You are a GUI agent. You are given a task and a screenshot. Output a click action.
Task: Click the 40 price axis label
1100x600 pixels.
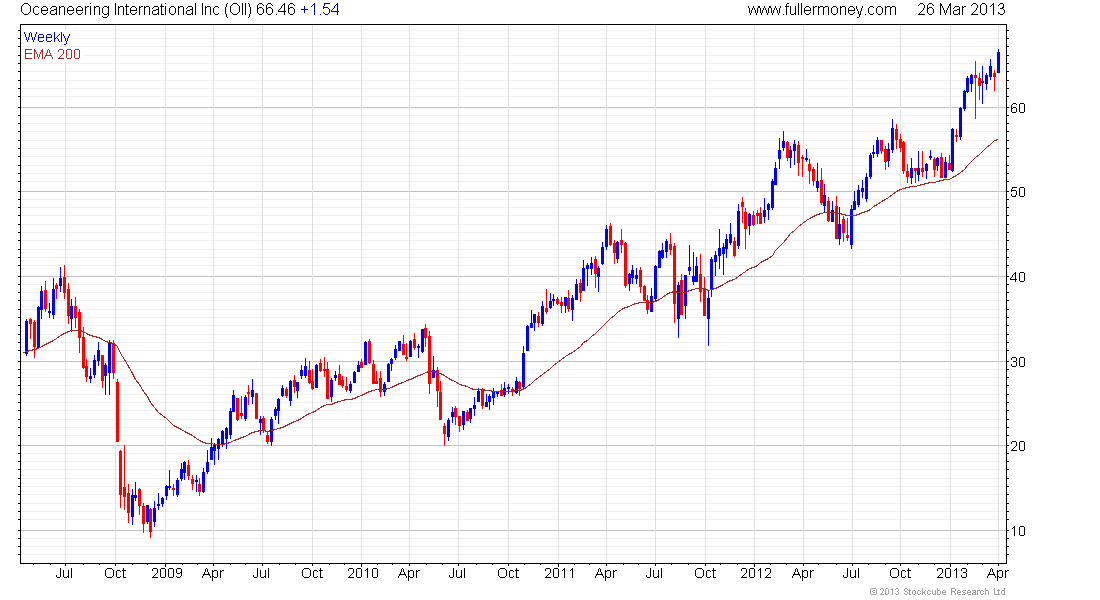1018,277
